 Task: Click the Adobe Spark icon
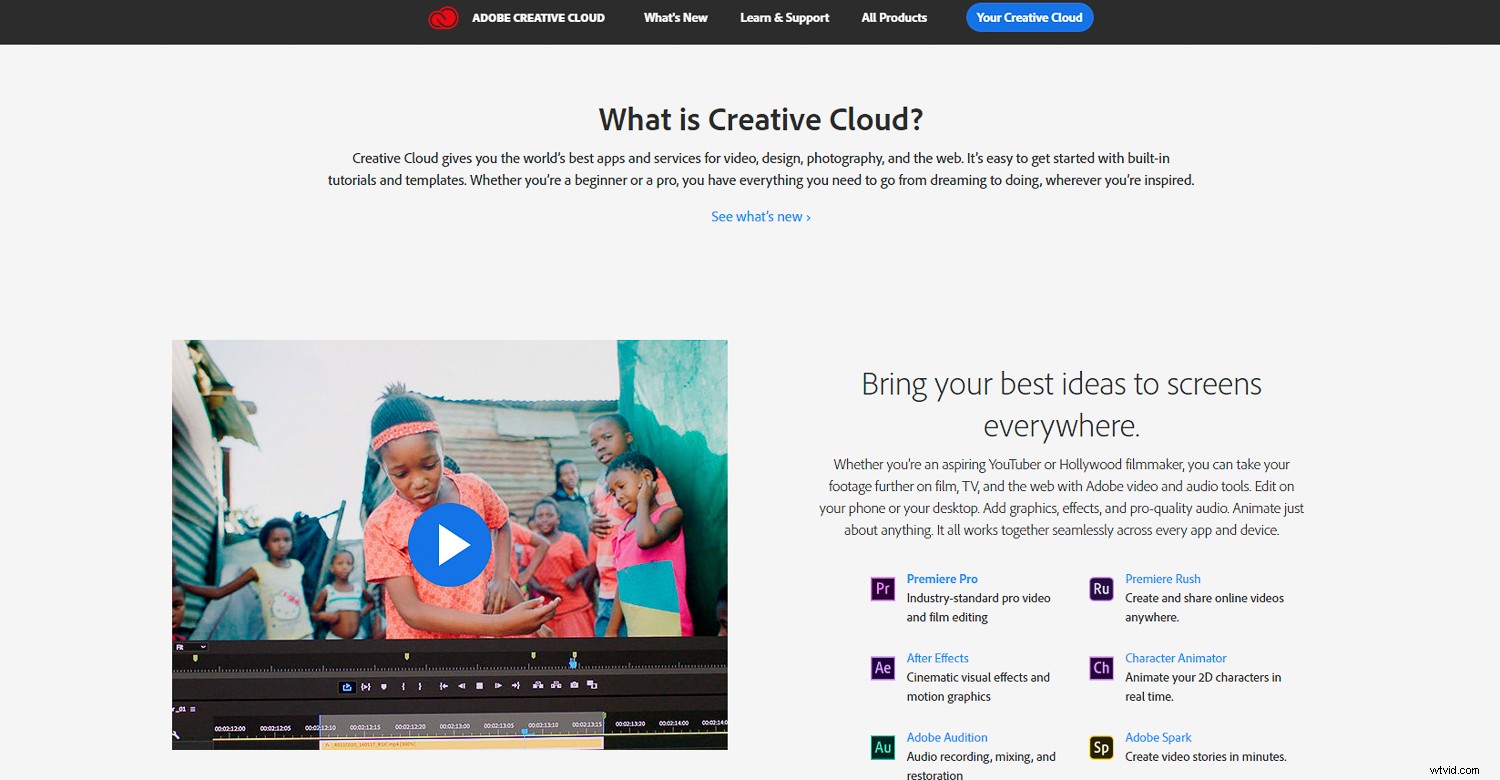point(1101,747)
